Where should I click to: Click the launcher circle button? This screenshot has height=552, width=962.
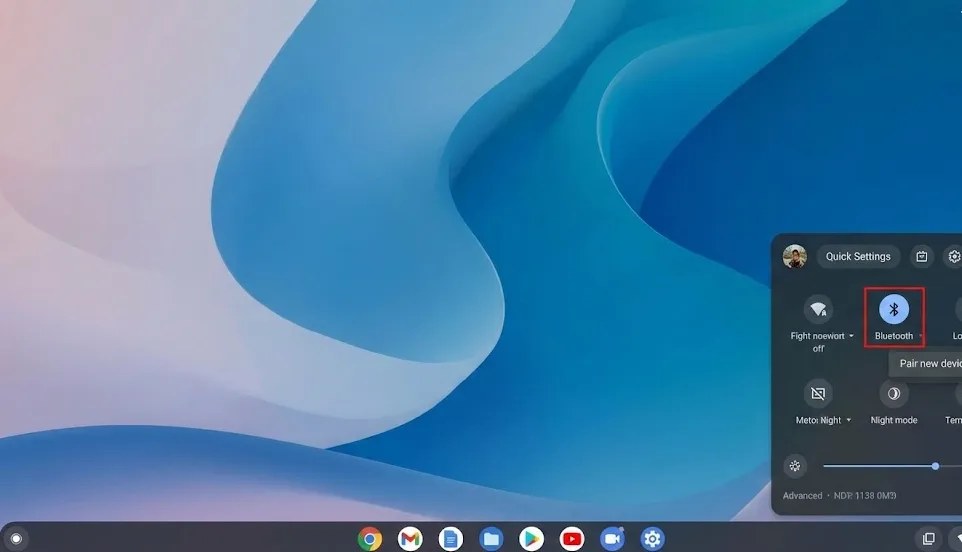tap(16, 539)
